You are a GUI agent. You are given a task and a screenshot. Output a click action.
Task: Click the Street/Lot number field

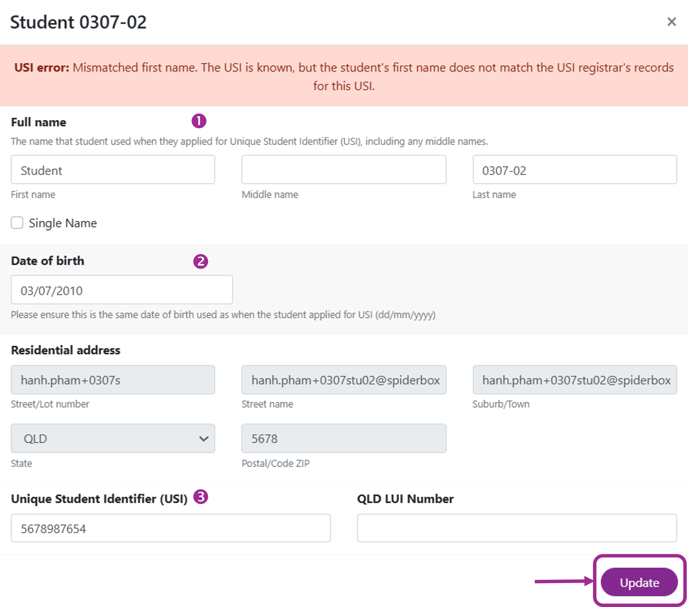[x=113, y=380]
